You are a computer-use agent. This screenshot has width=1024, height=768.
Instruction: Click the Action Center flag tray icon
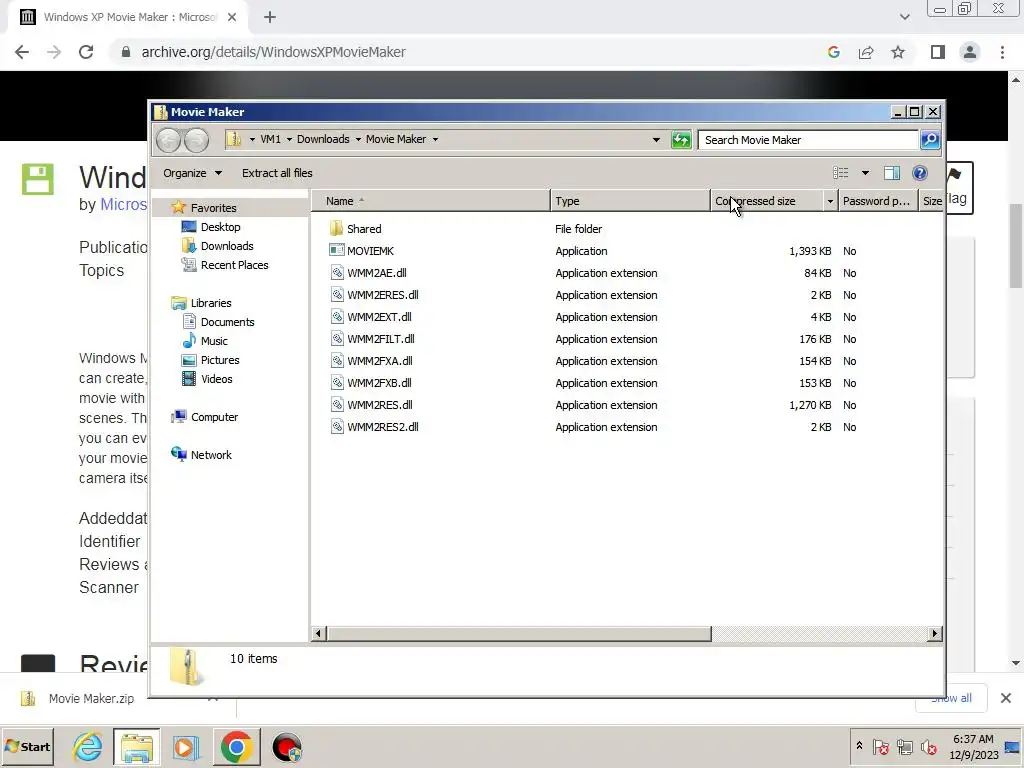[x=881, y=747]
